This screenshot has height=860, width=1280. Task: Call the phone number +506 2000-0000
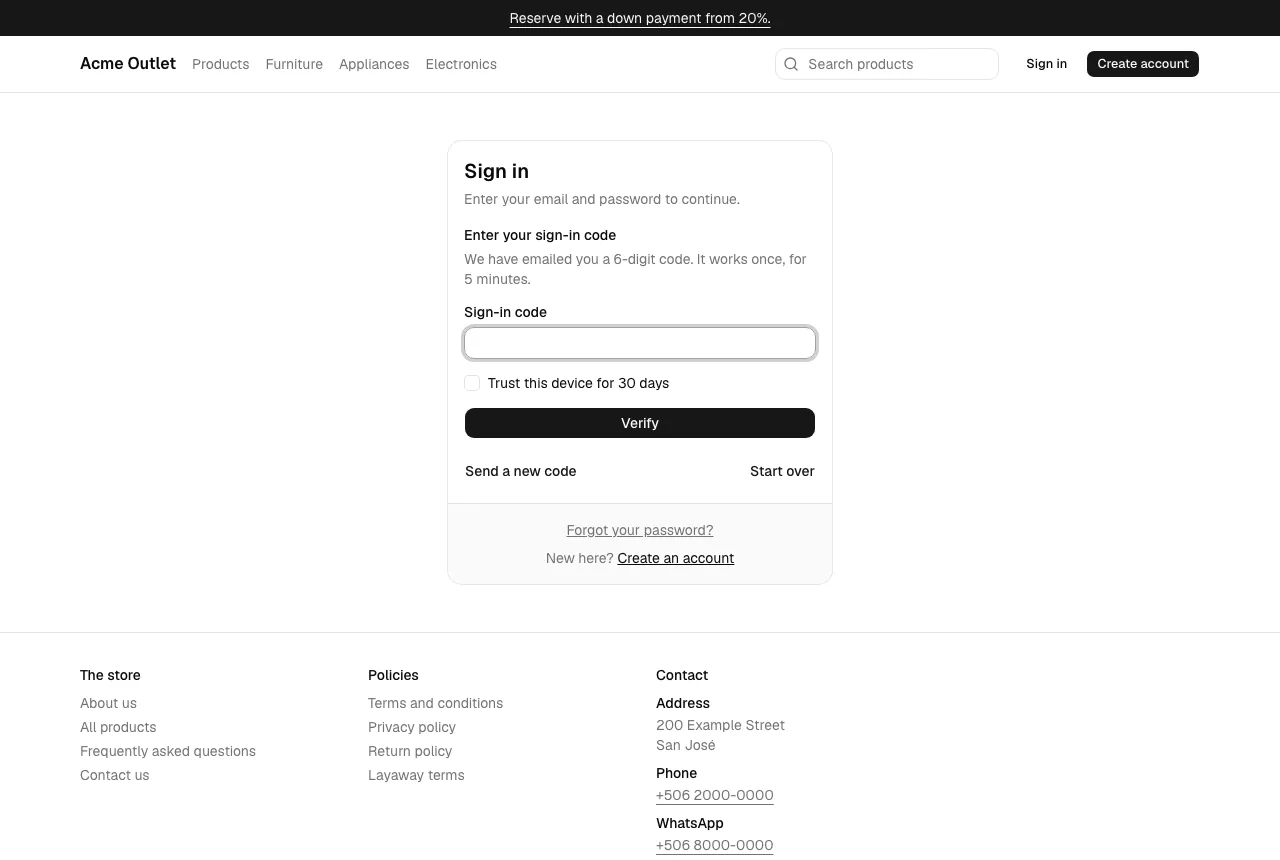715,795
